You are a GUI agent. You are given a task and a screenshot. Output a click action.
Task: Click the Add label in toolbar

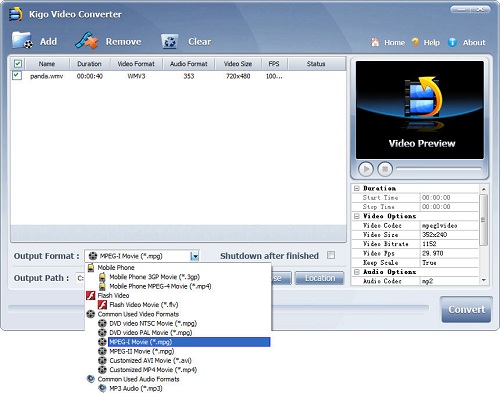tap(48, 41)
